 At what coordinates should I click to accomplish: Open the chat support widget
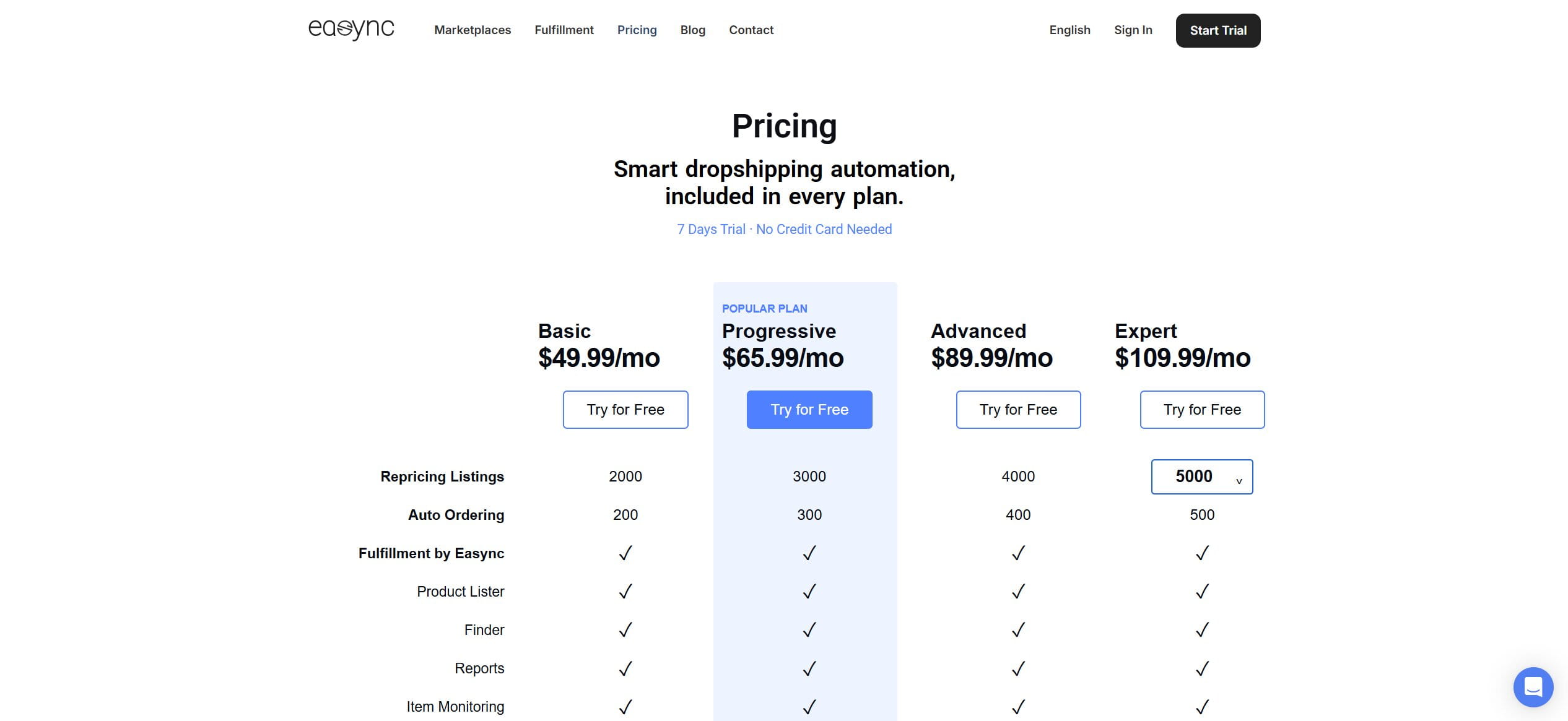(x=1533, y=687)
